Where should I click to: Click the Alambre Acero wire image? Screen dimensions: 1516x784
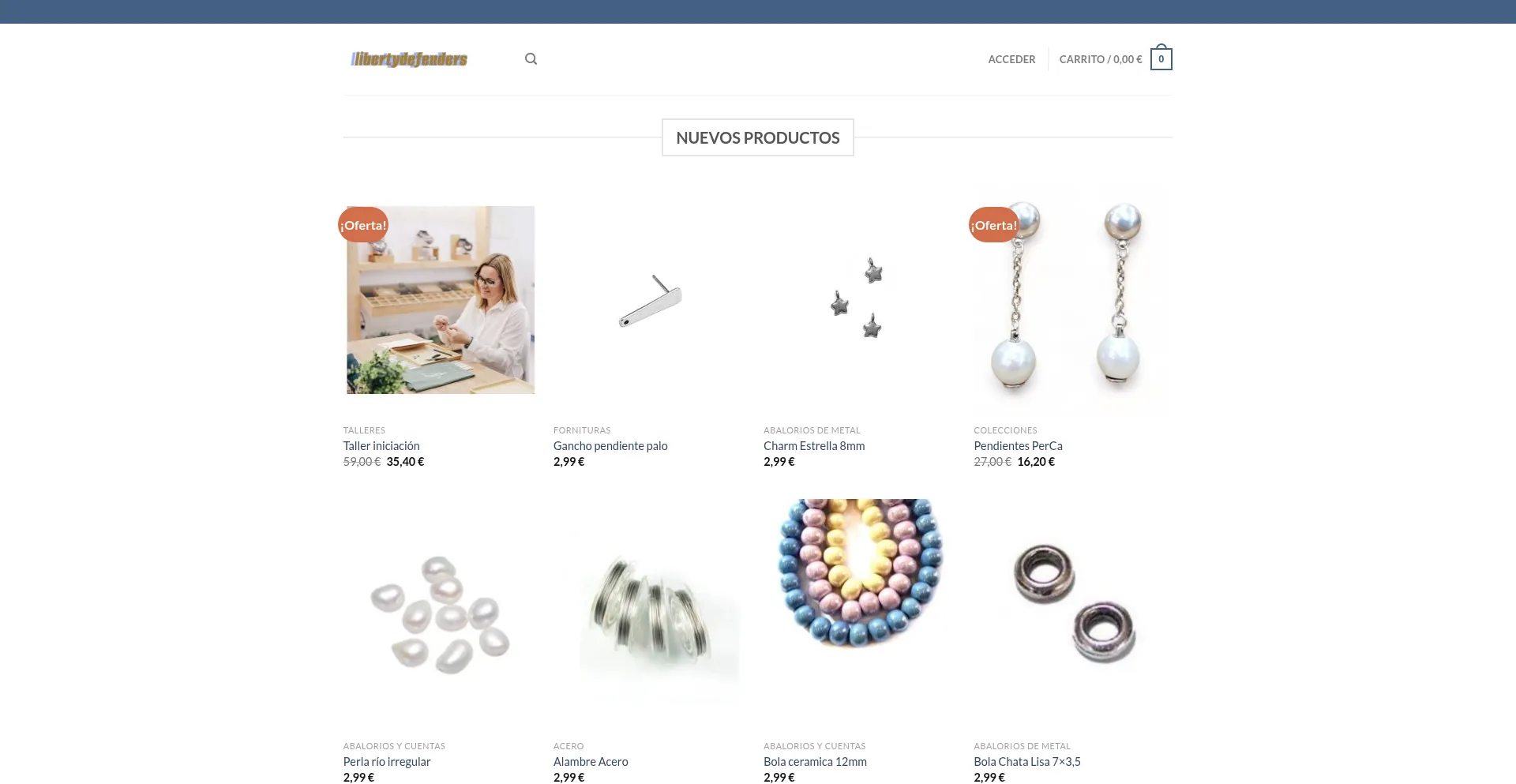click(650, 613)
